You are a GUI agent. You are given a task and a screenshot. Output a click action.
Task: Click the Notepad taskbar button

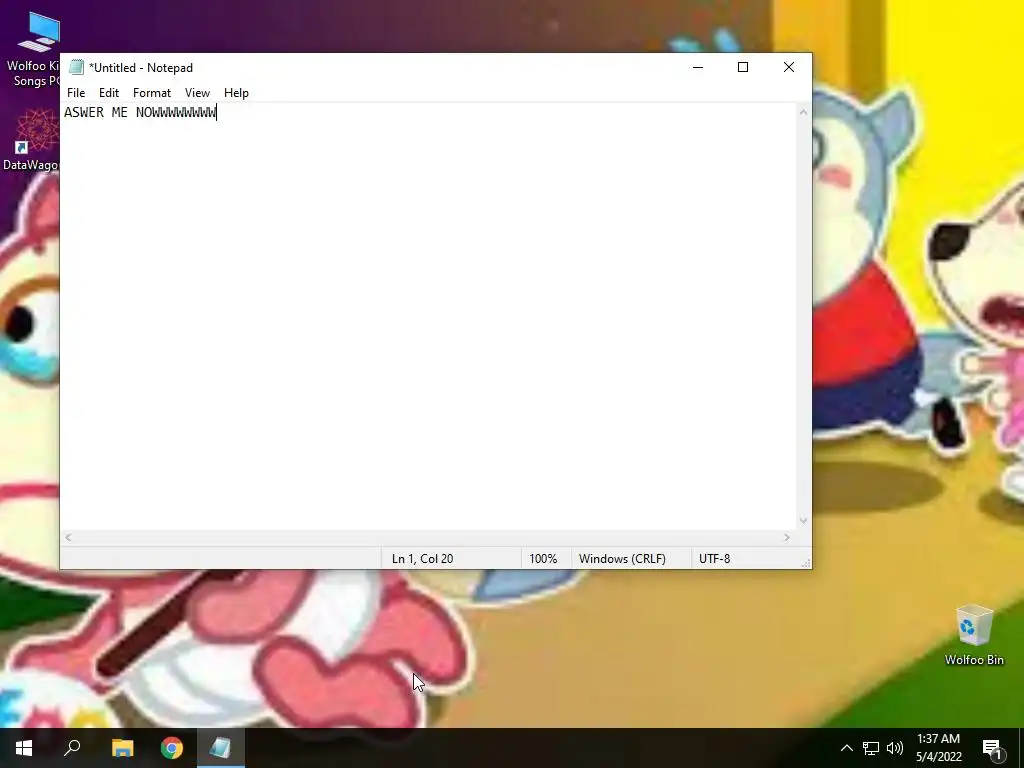[x=221, y=748]
